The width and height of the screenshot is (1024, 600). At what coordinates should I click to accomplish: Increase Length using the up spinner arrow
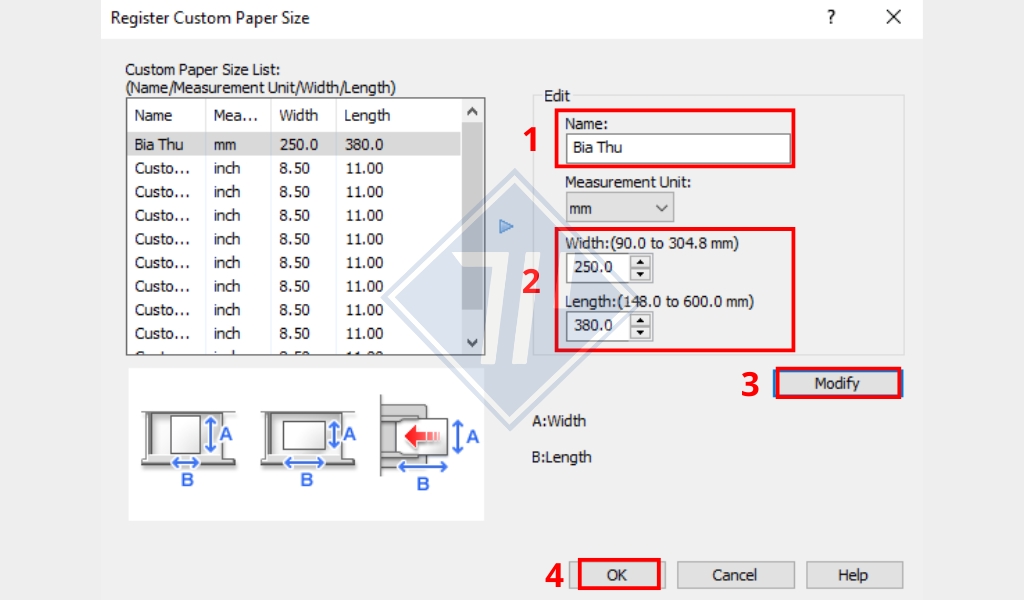641,320
